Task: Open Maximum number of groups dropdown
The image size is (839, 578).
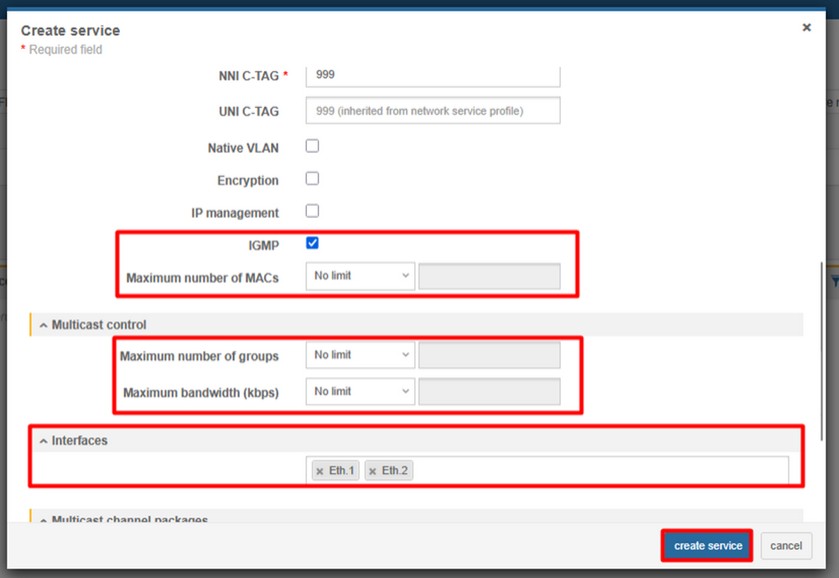Action: (x=360, y=355)
